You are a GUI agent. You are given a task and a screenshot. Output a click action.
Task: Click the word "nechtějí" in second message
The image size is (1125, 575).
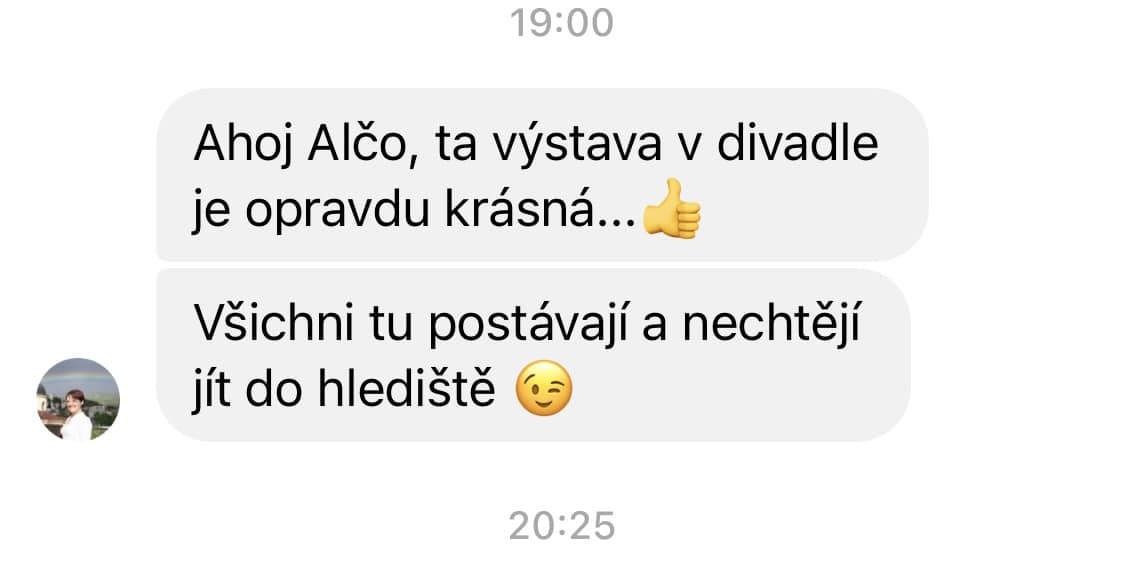point(771,323)
